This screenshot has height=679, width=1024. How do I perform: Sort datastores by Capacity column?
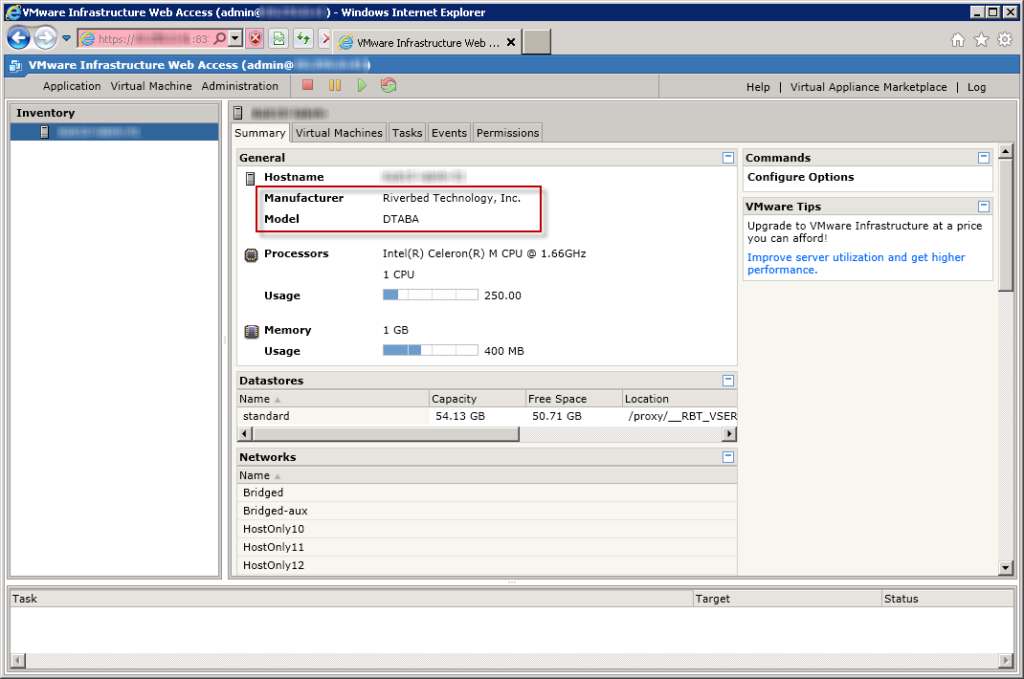[x=477, y=398]
